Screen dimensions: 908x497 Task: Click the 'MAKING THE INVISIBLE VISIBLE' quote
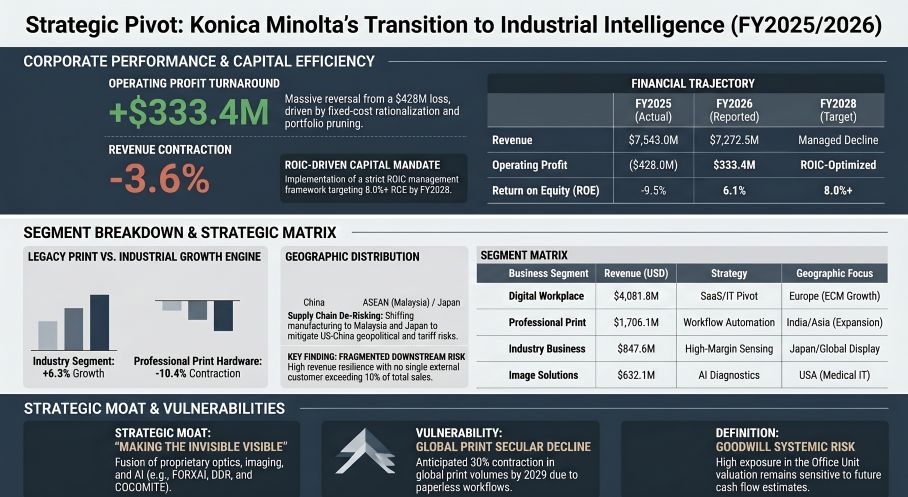coord(201,447)
